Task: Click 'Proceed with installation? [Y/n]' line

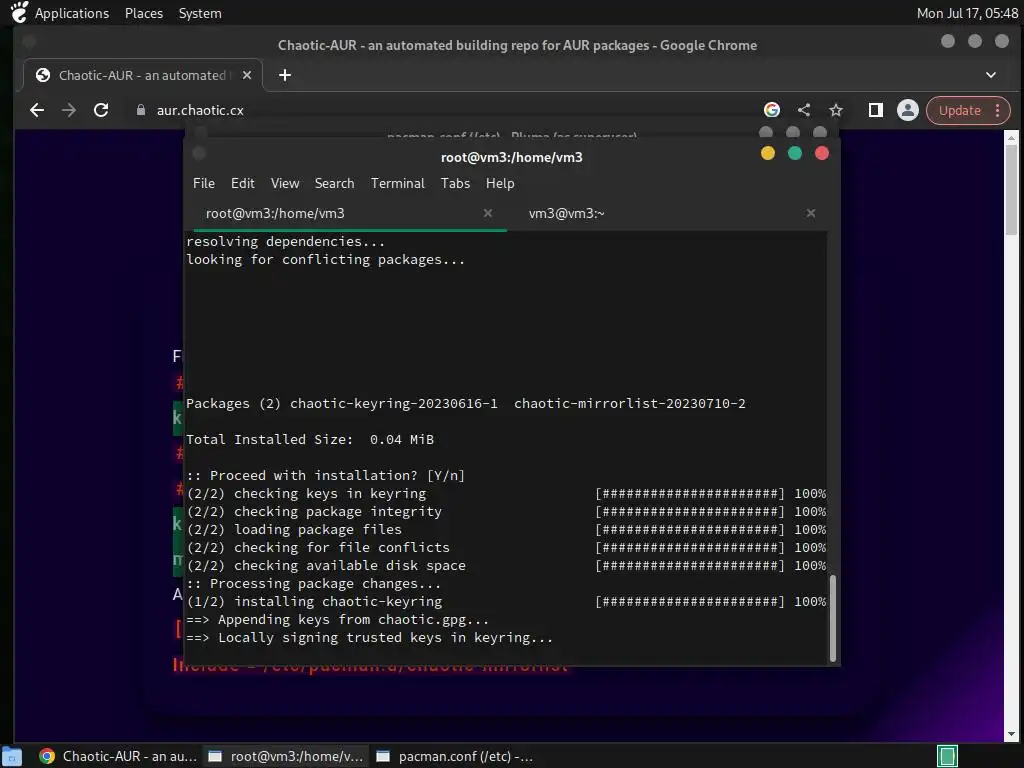Action: click(325, 475)
